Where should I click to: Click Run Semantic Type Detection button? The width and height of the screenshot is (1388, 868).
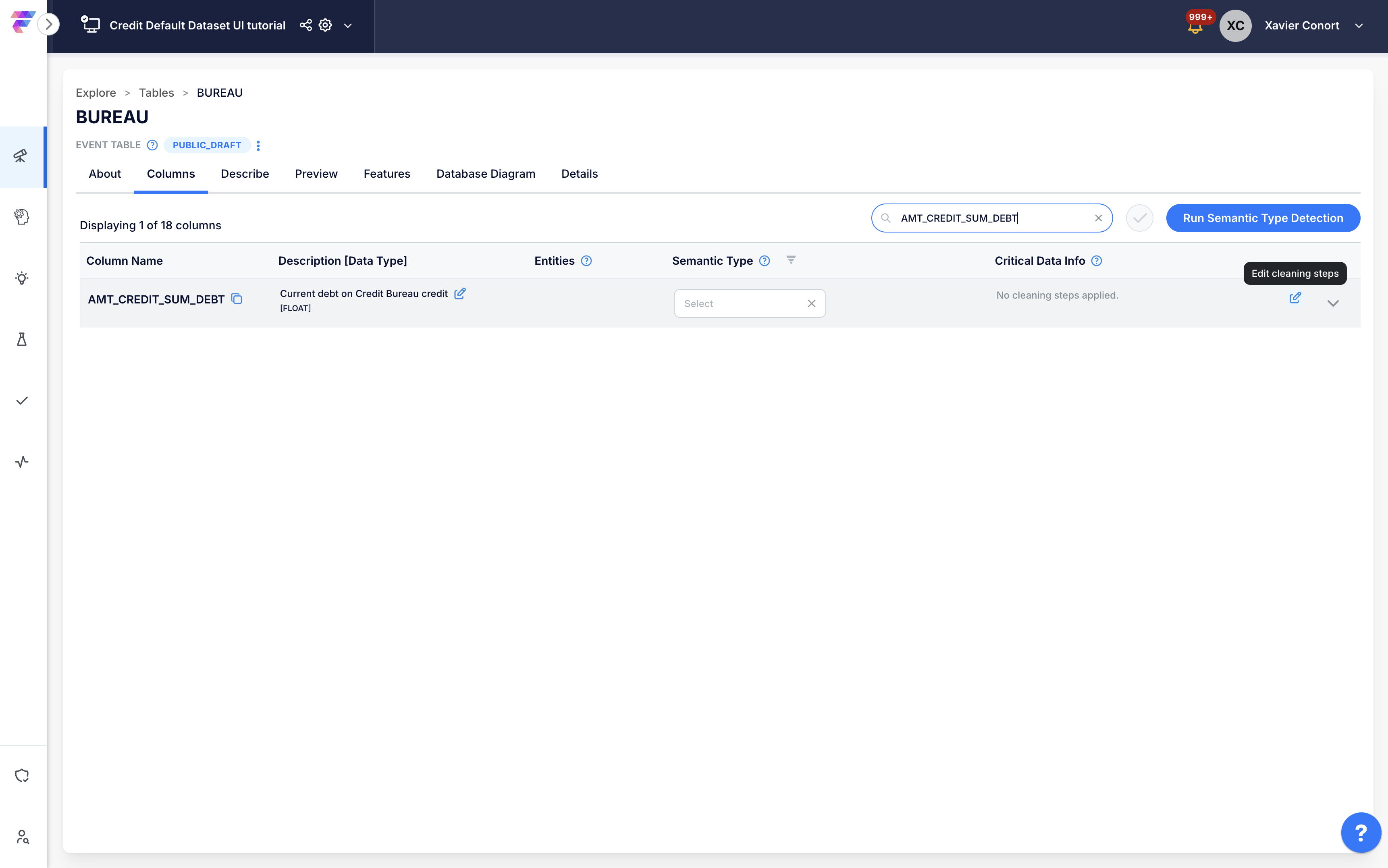click(x=1262, y=218)
